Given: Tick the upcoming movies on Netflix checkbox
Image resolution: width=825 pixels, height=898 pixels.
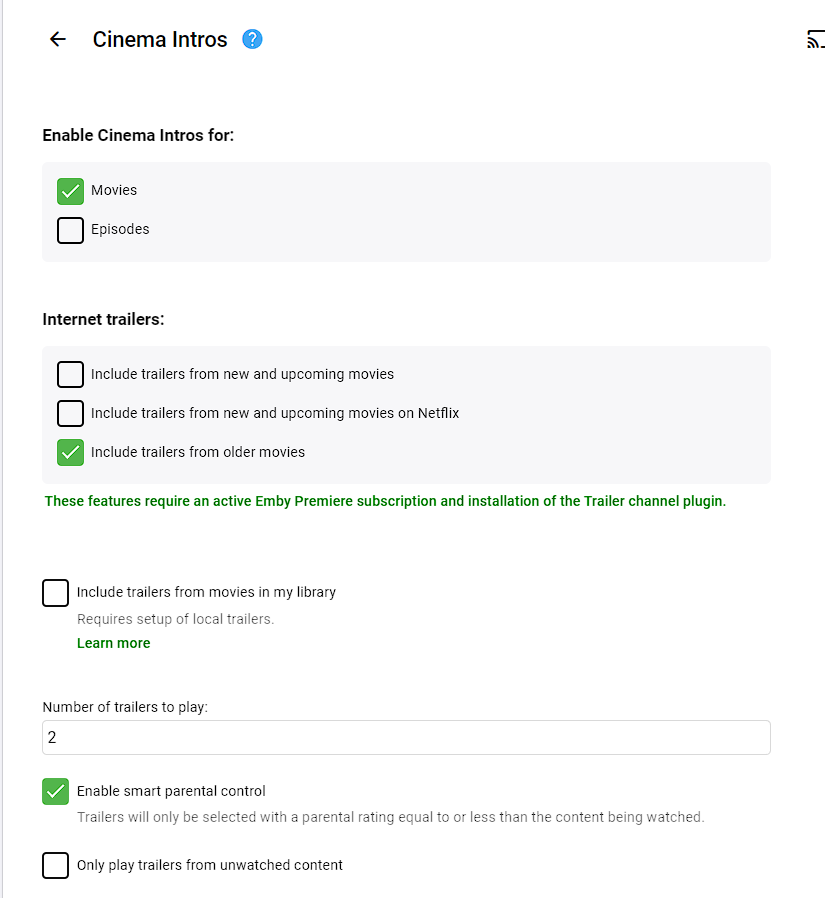Looking at the screenshot, I should 70,413.
